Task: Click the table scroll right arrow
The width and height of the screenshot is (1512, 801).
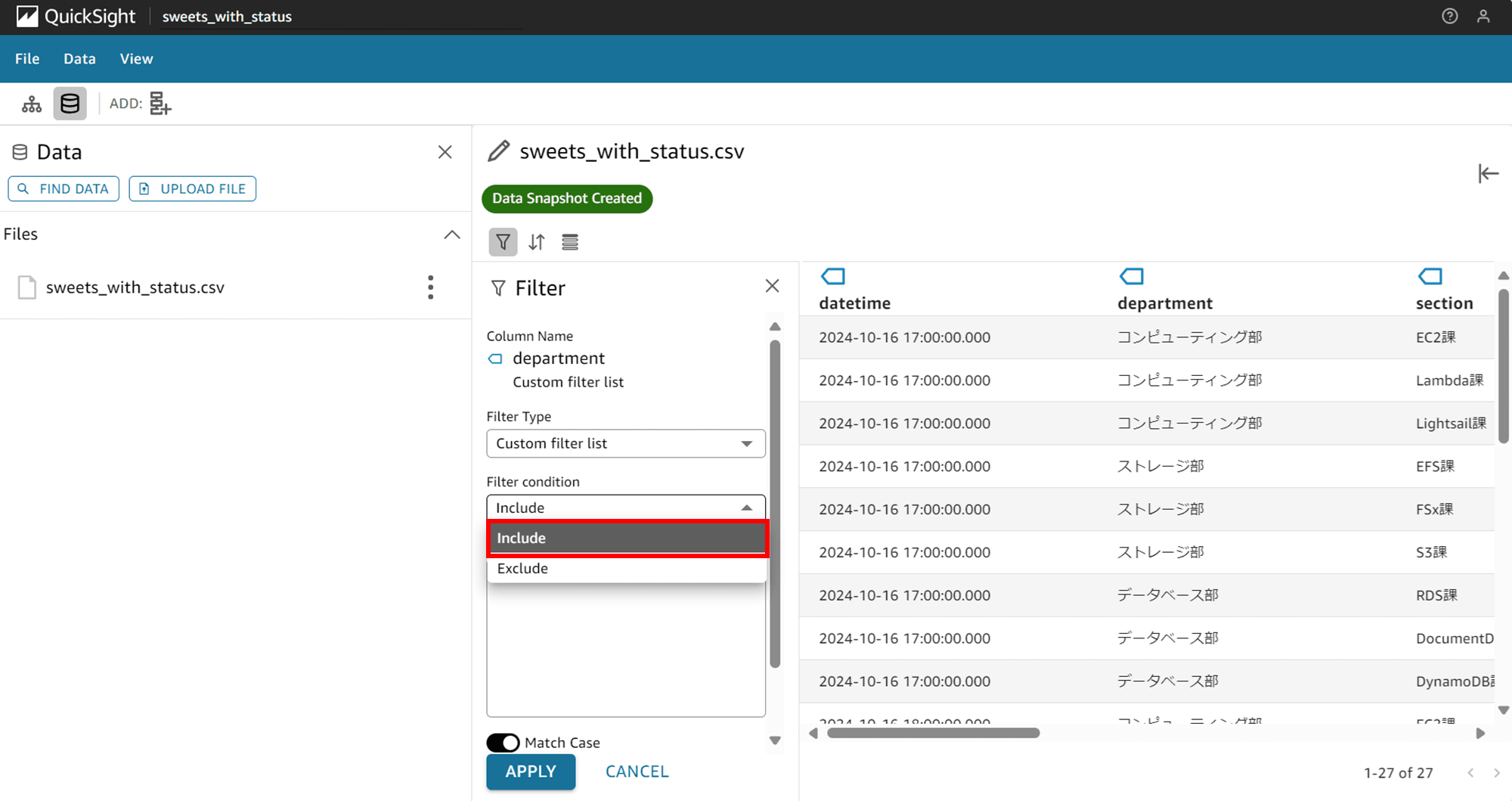Action: point(1480,733)
